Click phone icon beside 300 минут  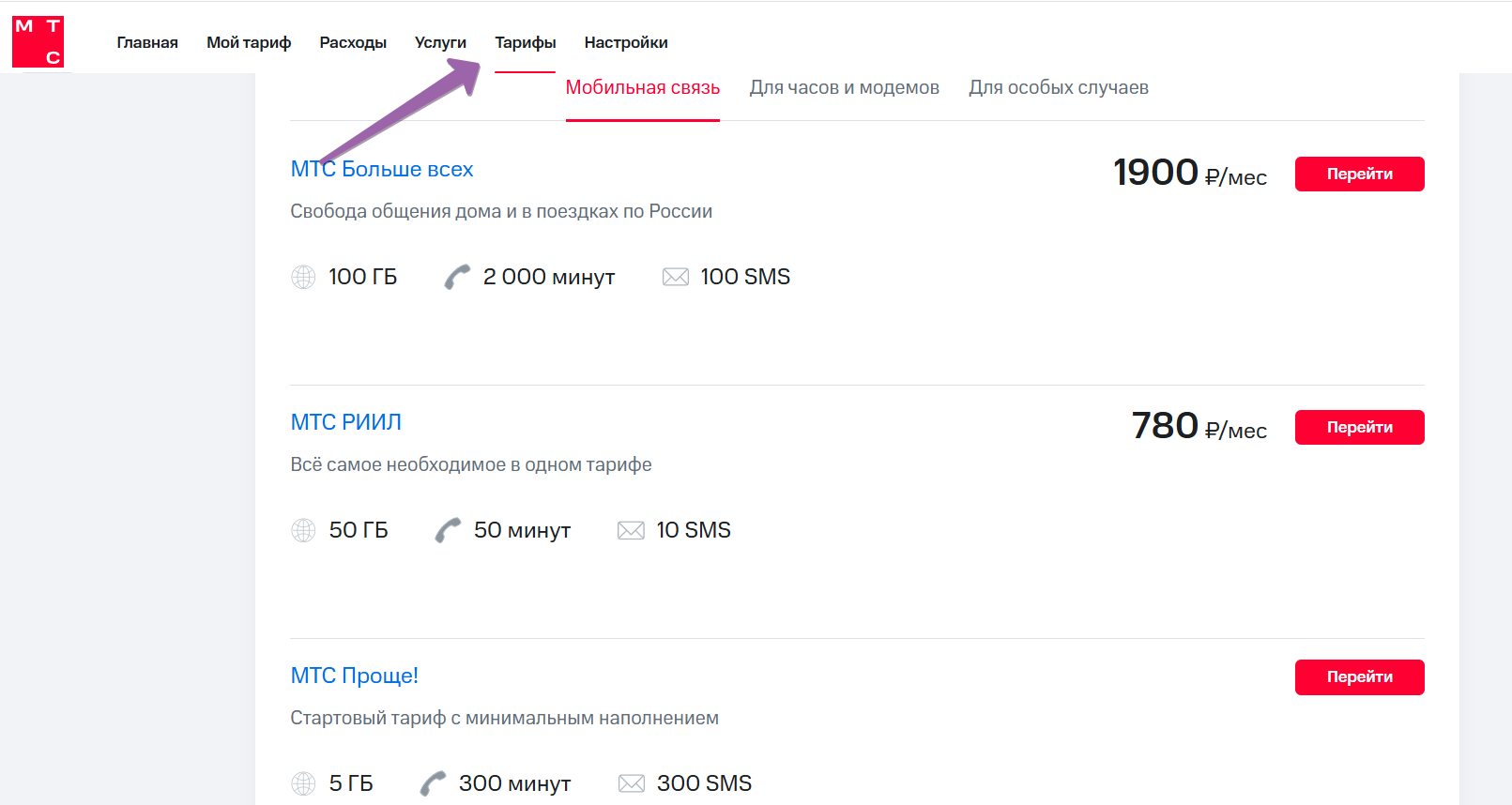click(433, 783)
